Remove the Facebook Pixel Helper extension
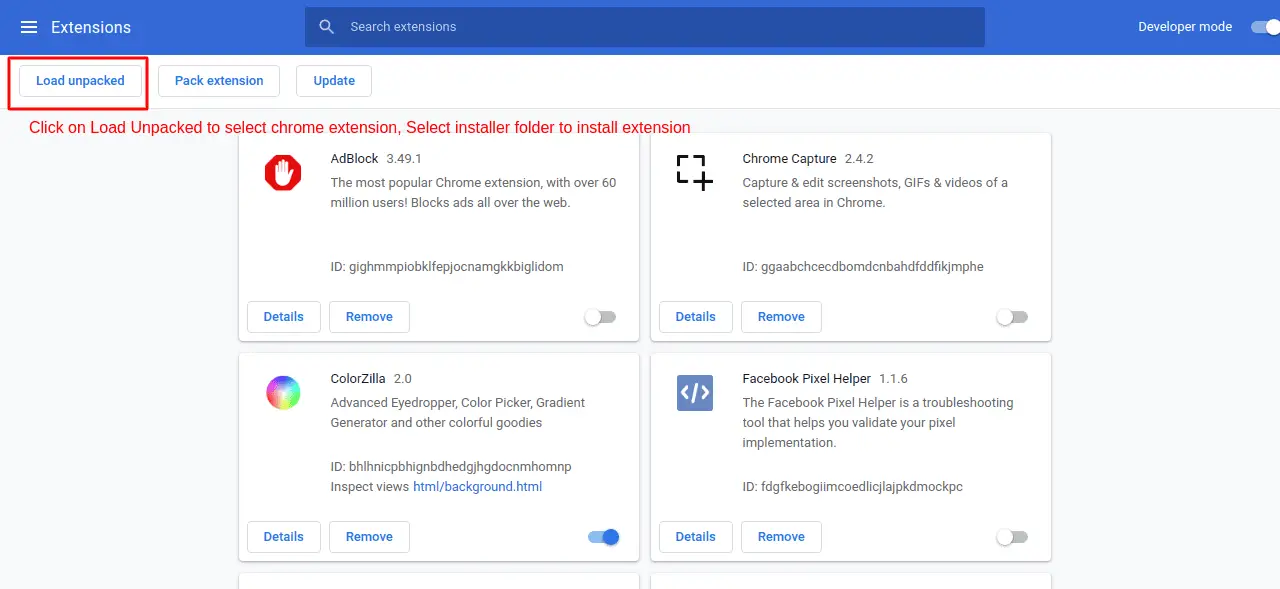Viewport: 1280px width, 589px height. (x=781, y=537)
